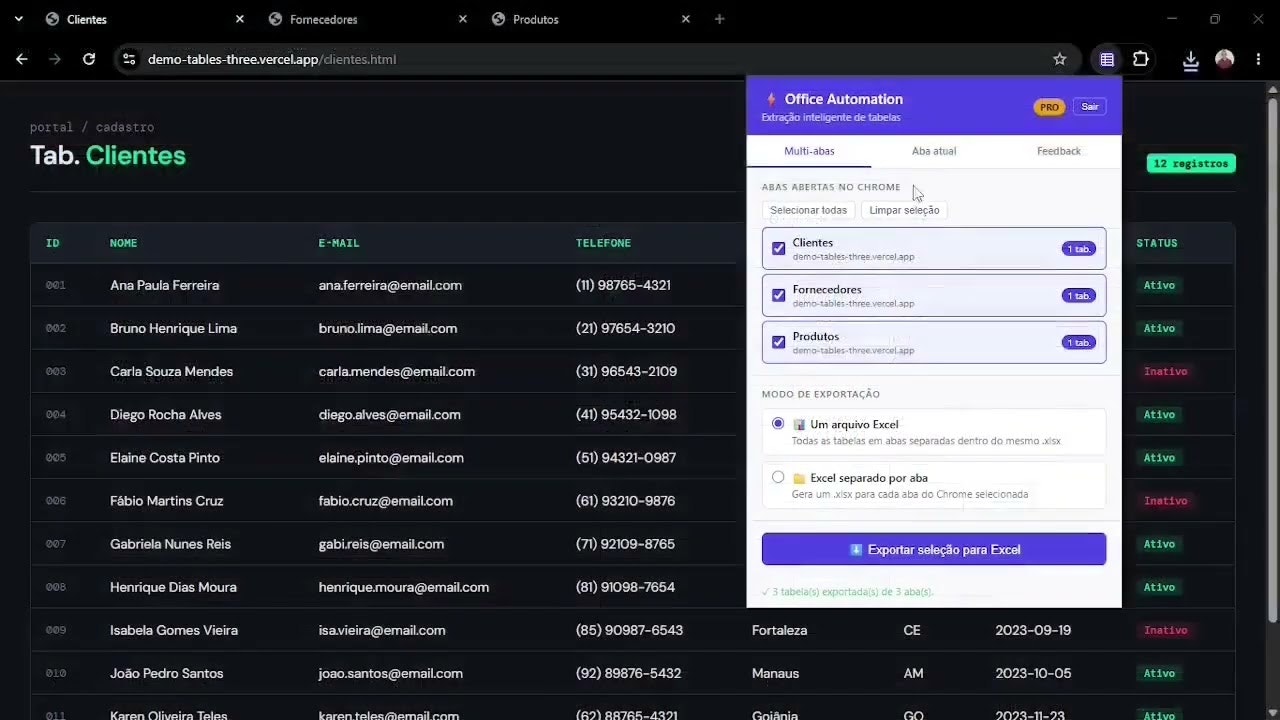
Task: Click the name Diego Rocha Alves
Action: 166,414
